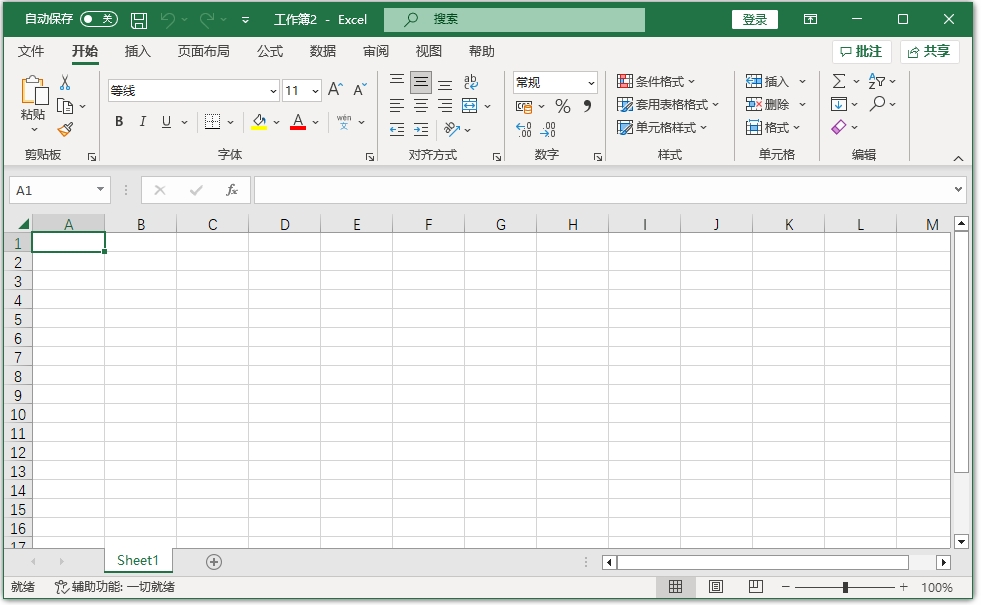Align text right
Viewport: 983px width, 605px height.
(x=444, y=105)
